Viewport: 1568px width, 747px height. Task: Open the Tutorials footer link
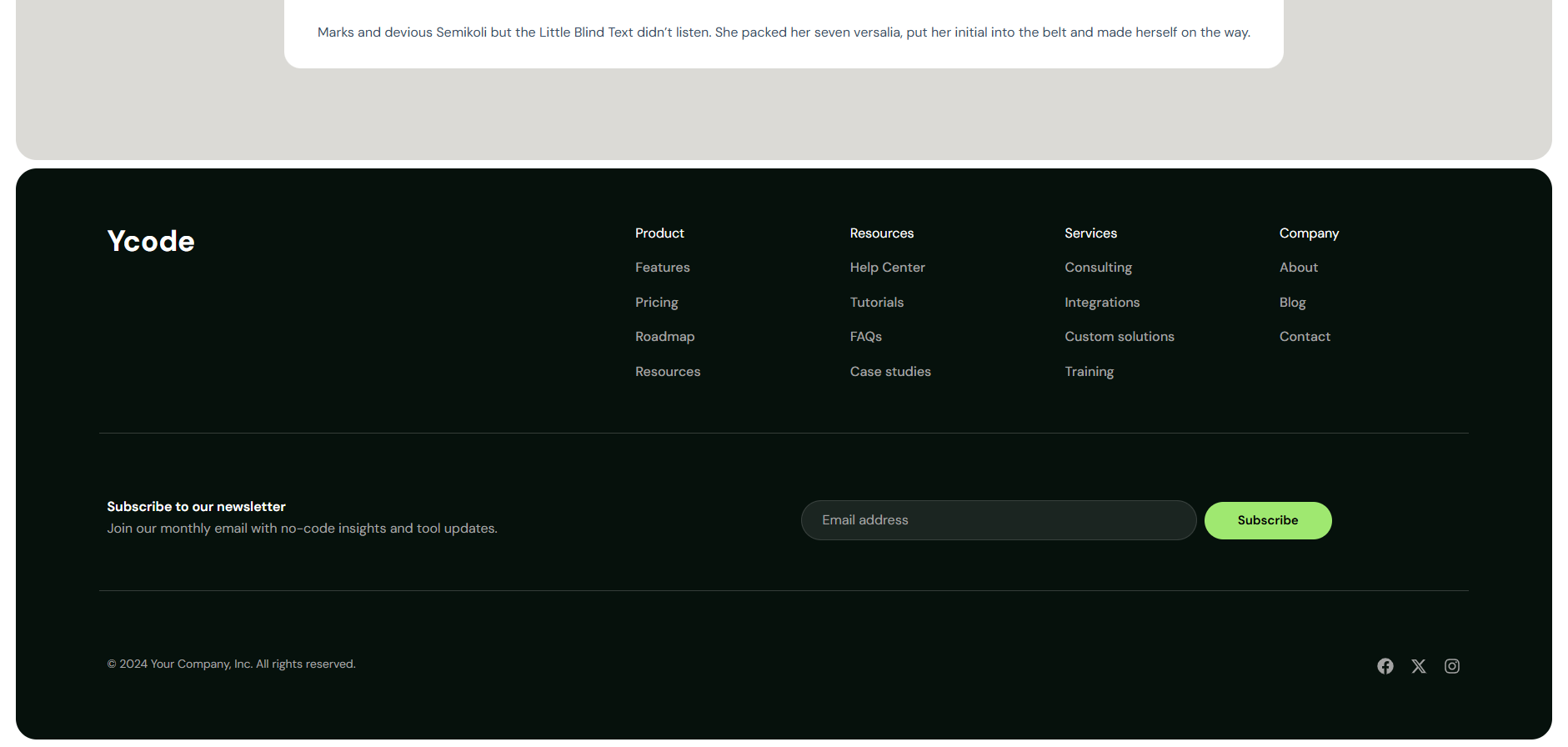(x=876, y=303)
